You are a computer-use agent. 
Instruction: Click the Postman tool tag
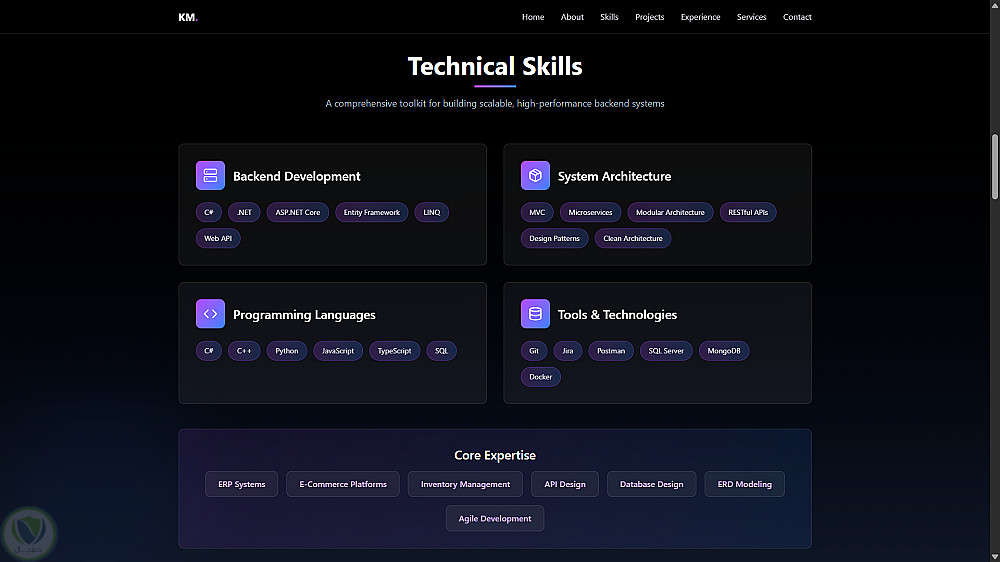coord(611,351)
